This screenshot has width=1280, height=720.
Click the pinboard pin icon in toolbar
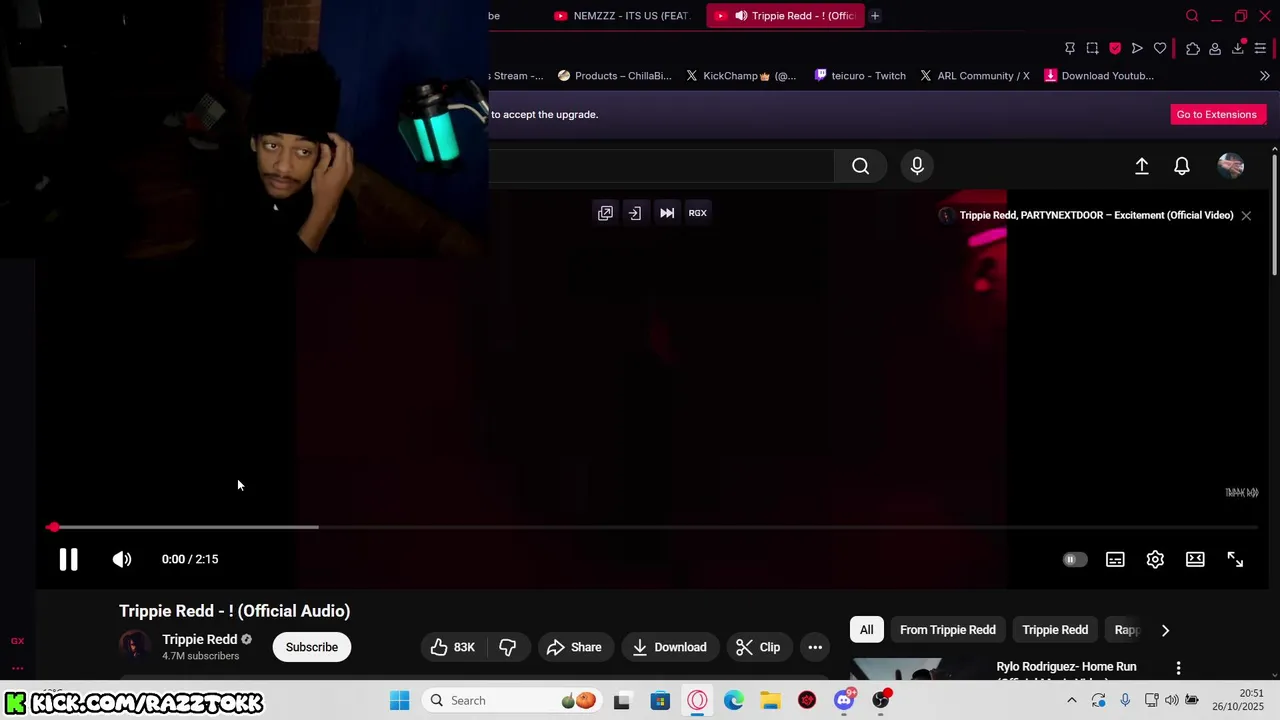[x=1070, y=48]
